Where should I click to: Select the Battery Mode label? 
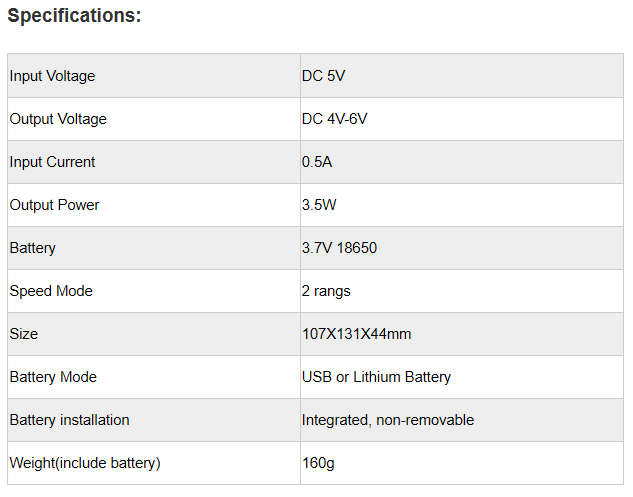point(53,377)
